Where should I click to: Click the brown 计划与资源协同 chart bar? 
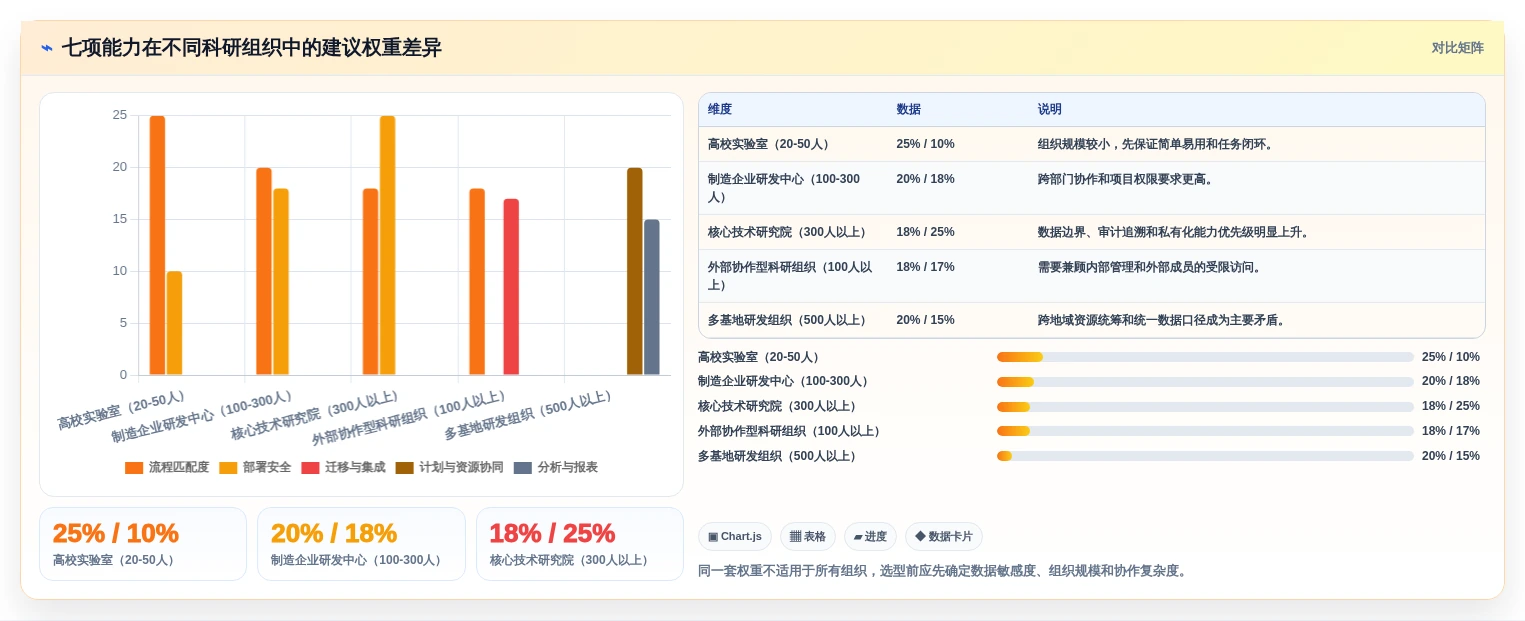[635, 271]
